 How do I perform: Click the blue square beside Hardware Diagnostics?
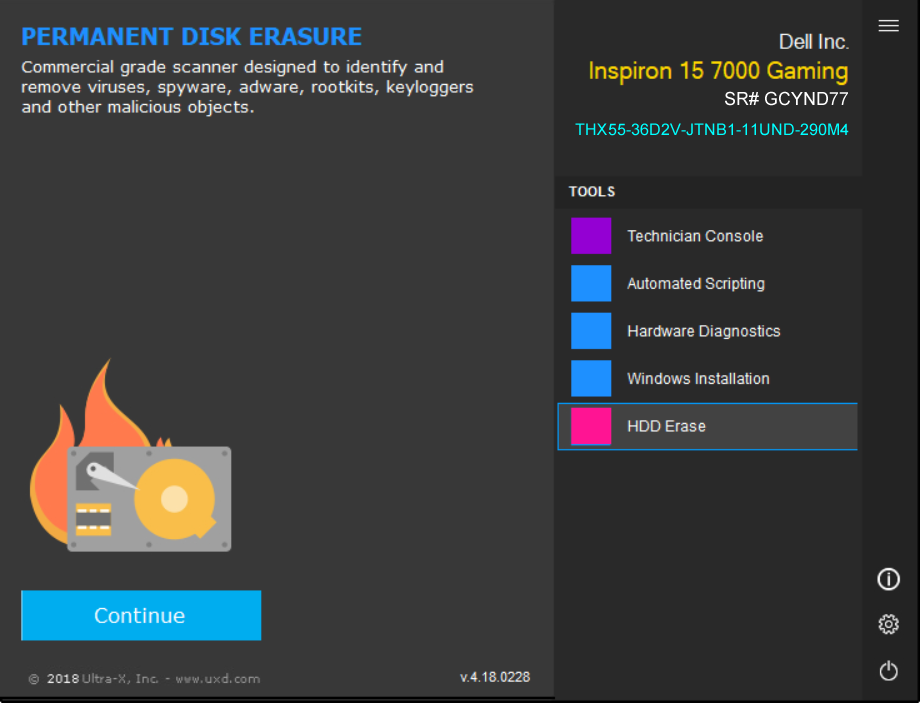click(591, 331)
